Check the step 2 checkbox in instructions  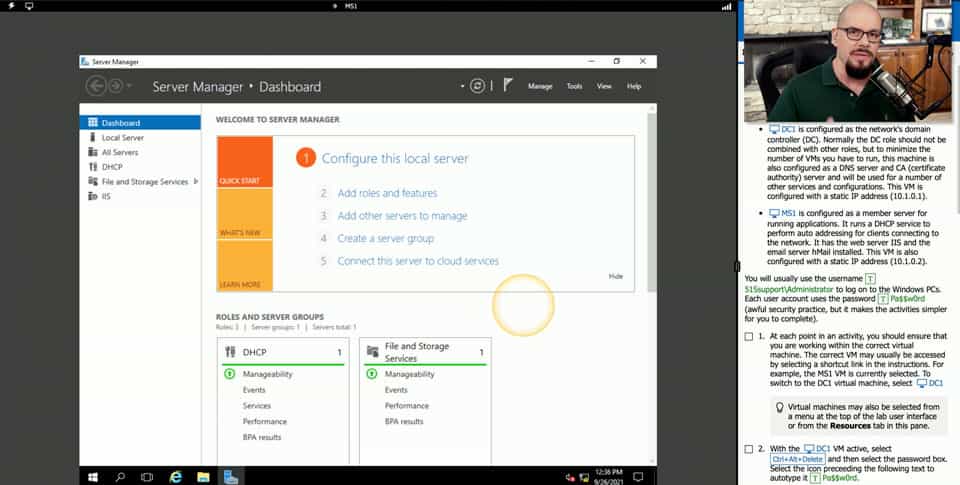click(x=750, y=449)
